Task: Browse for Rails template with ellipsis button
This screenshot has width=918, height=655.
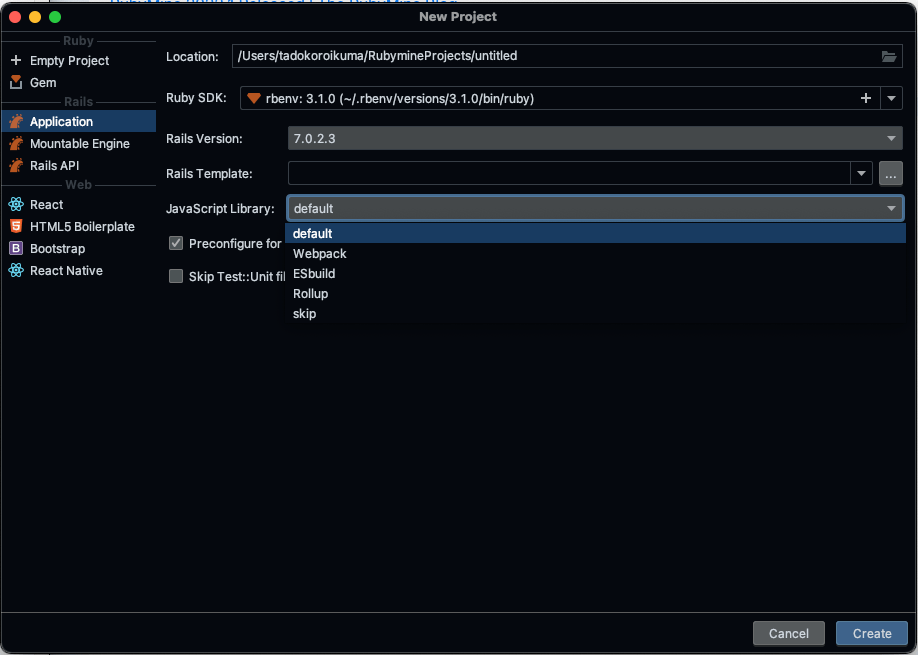Action: tap(890, 174)
